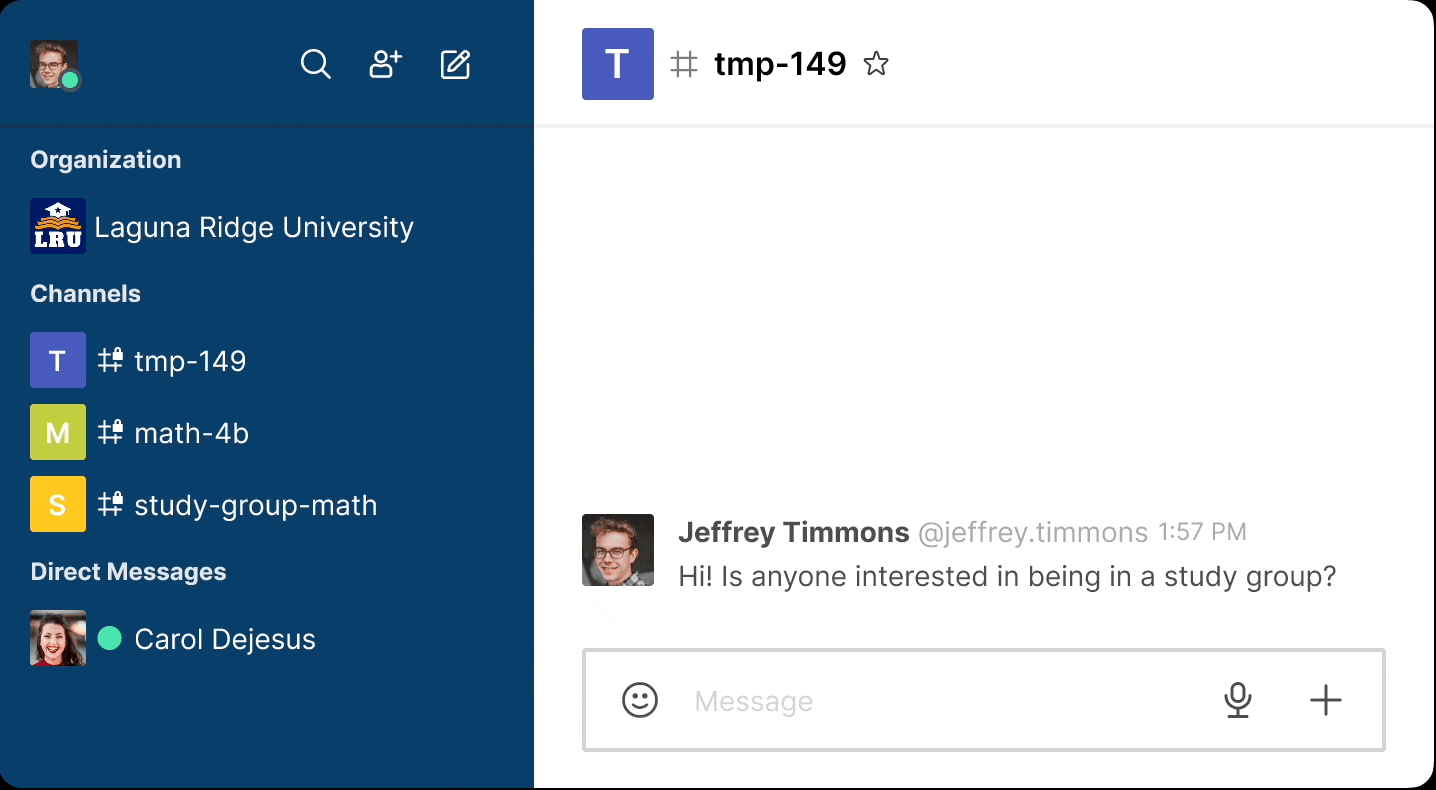Screen dimensions: 1436x790
Task: Compose a new message with pencil icon
Action: pos(455,65)
